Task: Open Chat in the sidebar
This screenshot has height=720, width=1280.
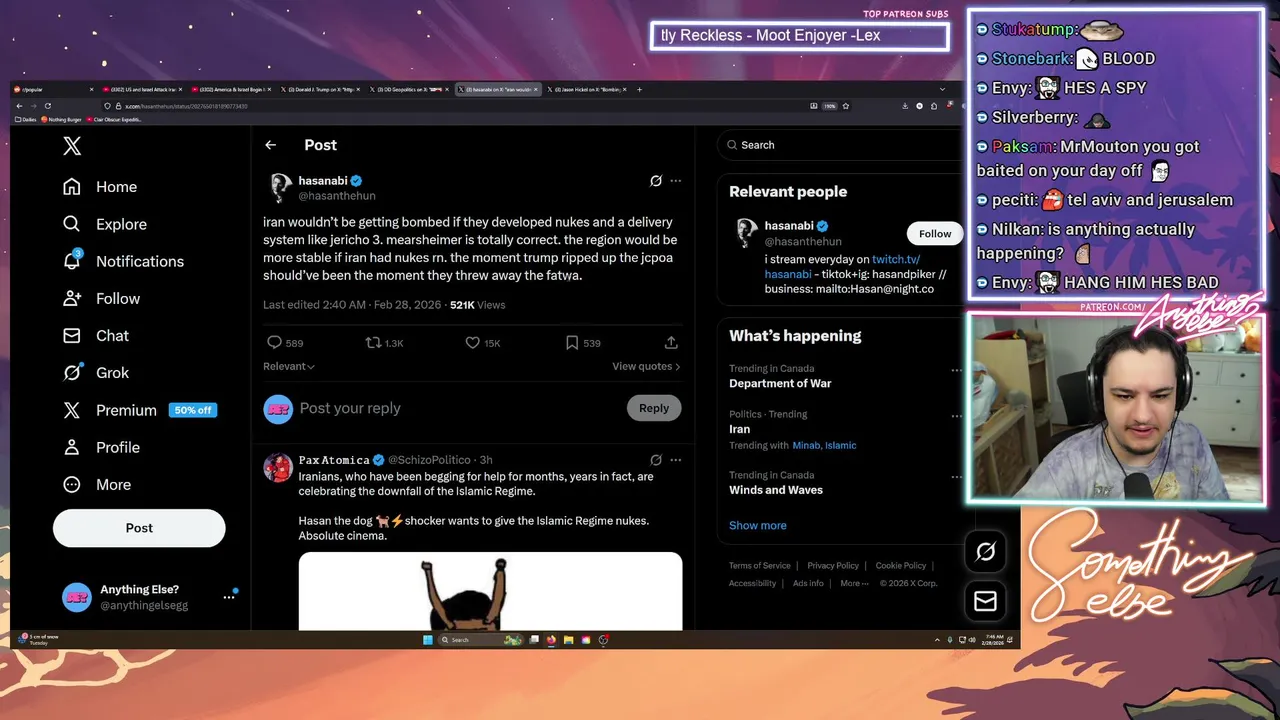Action: pyautogui.click(x=96, y=335)
